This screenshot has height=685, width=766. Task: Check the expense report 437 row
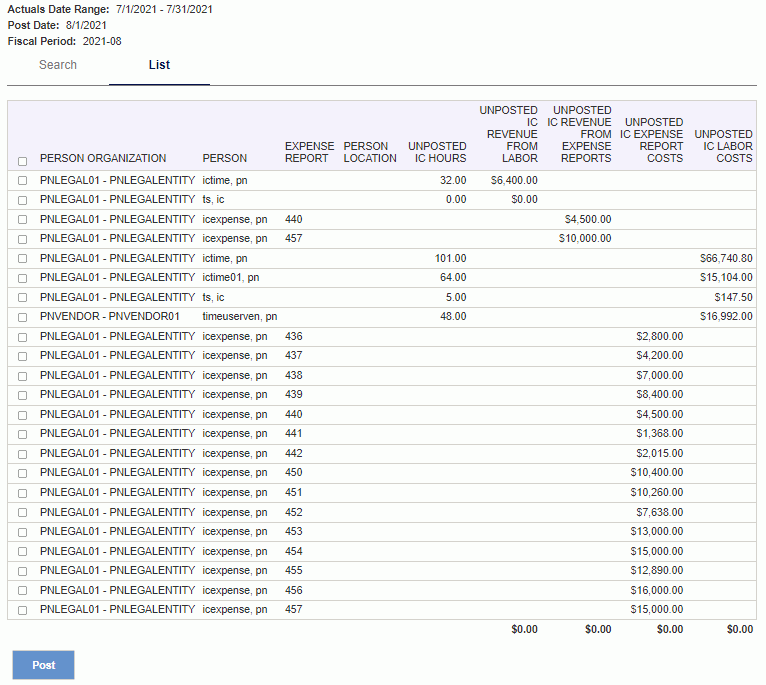click(22, 356)
